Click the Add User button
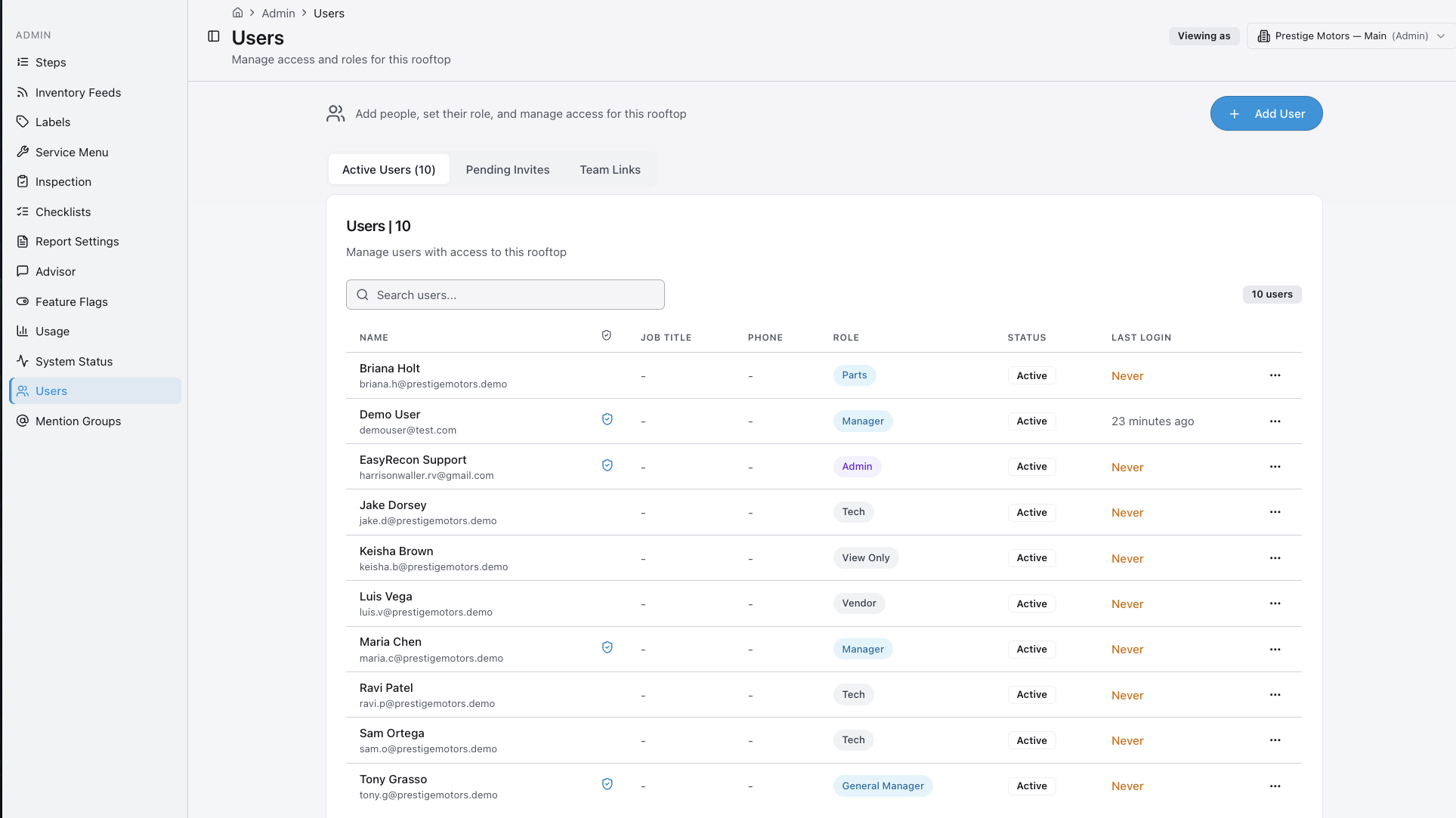 pos(1266,113)
